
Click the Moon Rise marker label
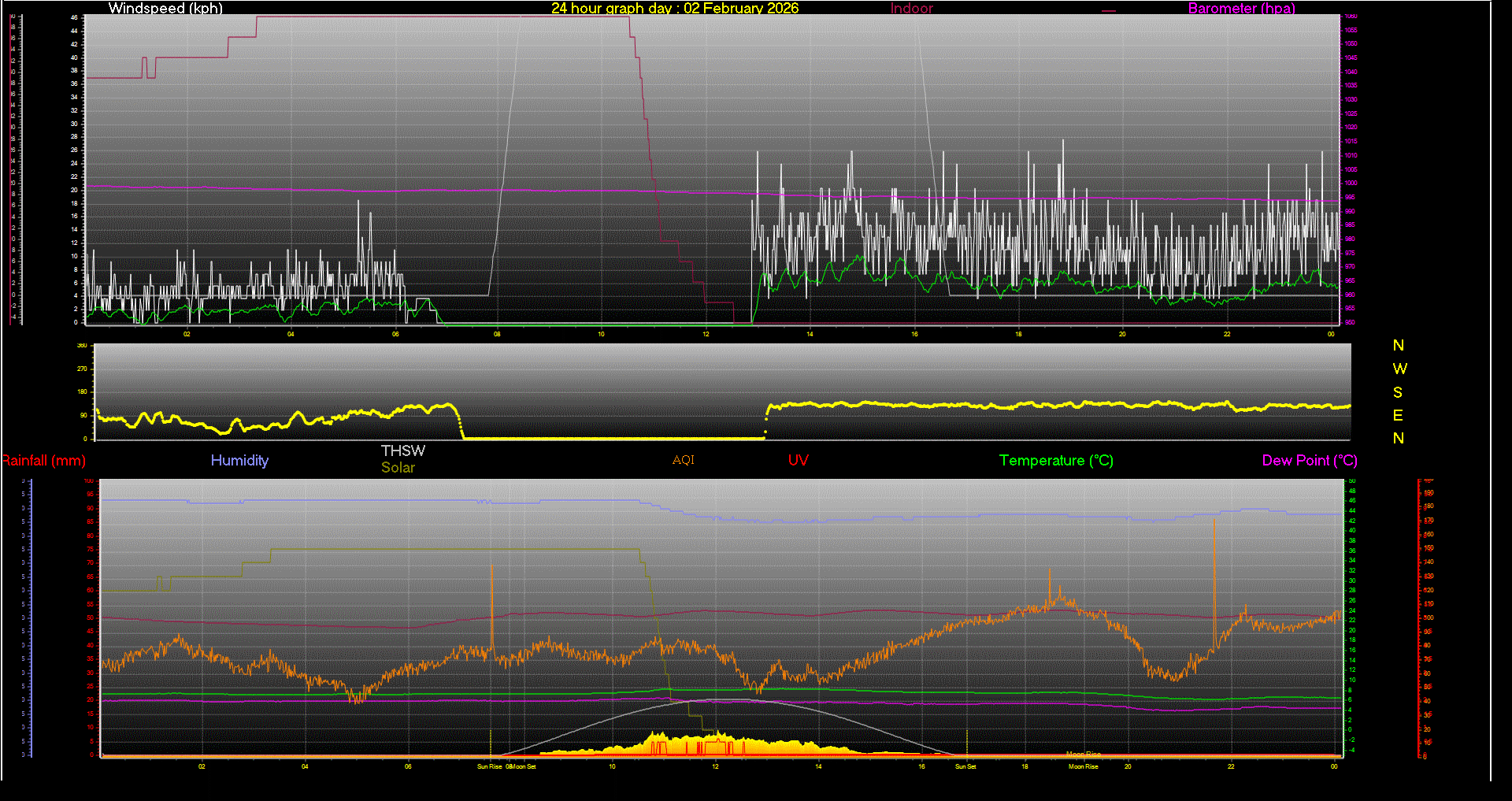(x=1083, y=765)
